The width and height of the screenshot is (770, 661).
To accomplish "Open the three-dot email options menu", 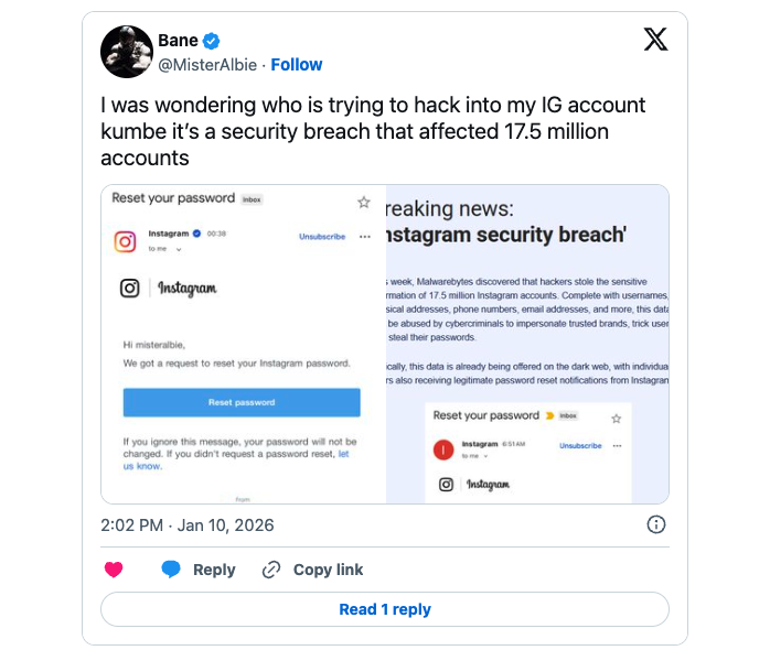I will pyautogui.click(x=365, y=237).
